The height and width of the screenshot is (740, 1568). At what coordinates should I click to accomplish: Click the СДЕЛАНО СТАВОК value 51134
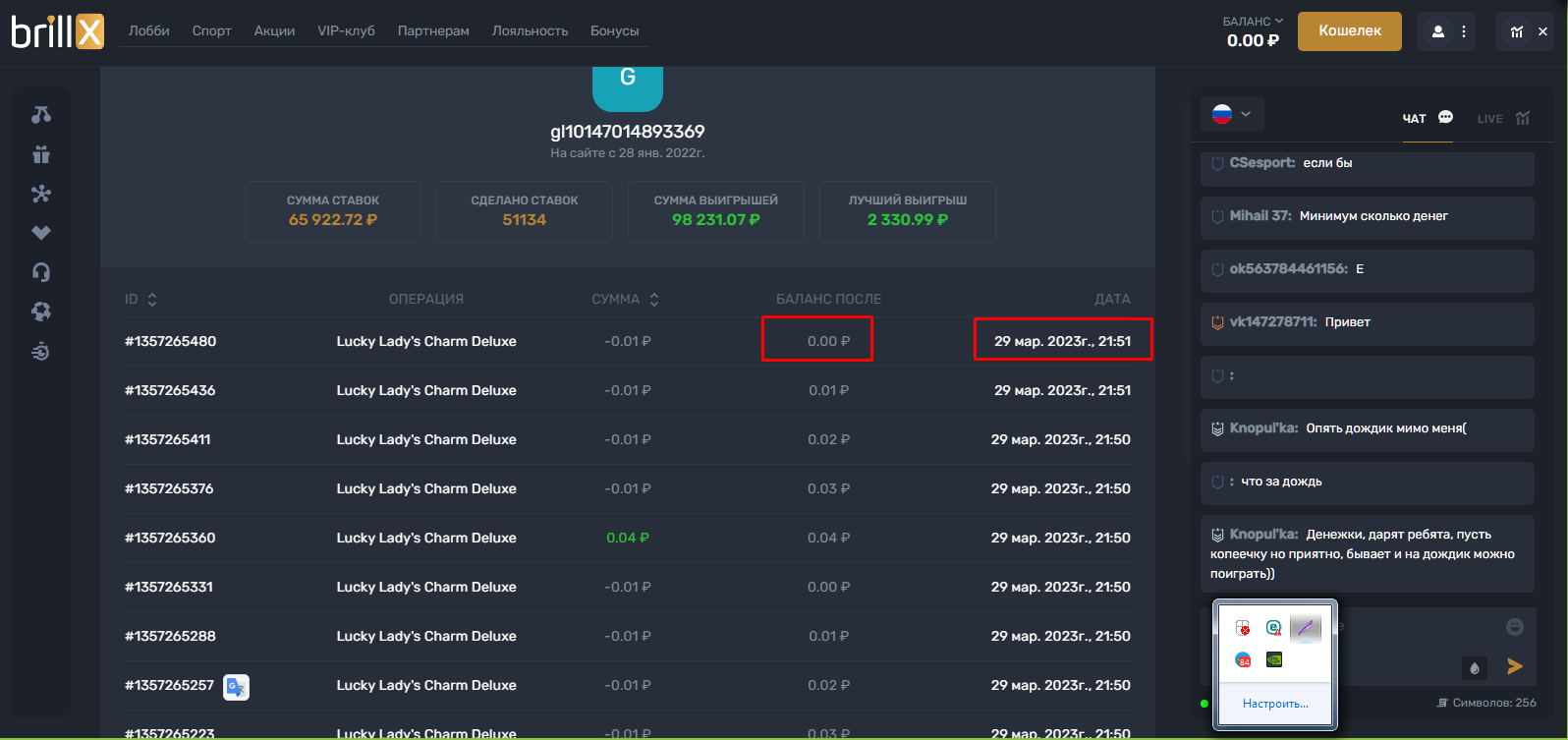525,220
